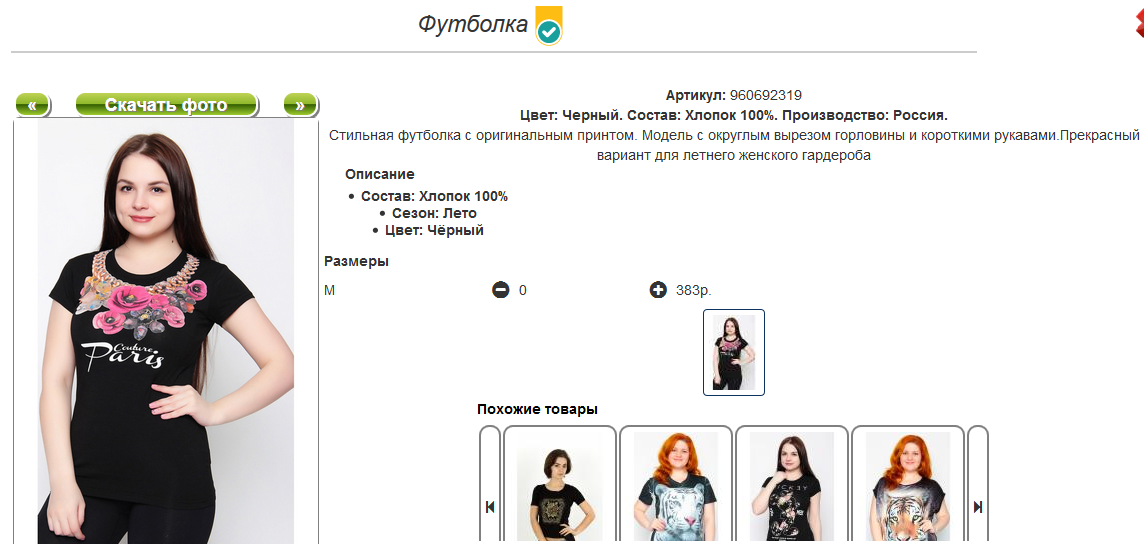Viewport: 1144px width, 544px height.
Task: Go to next photo with » button
Action: click(x=300, y=105)
